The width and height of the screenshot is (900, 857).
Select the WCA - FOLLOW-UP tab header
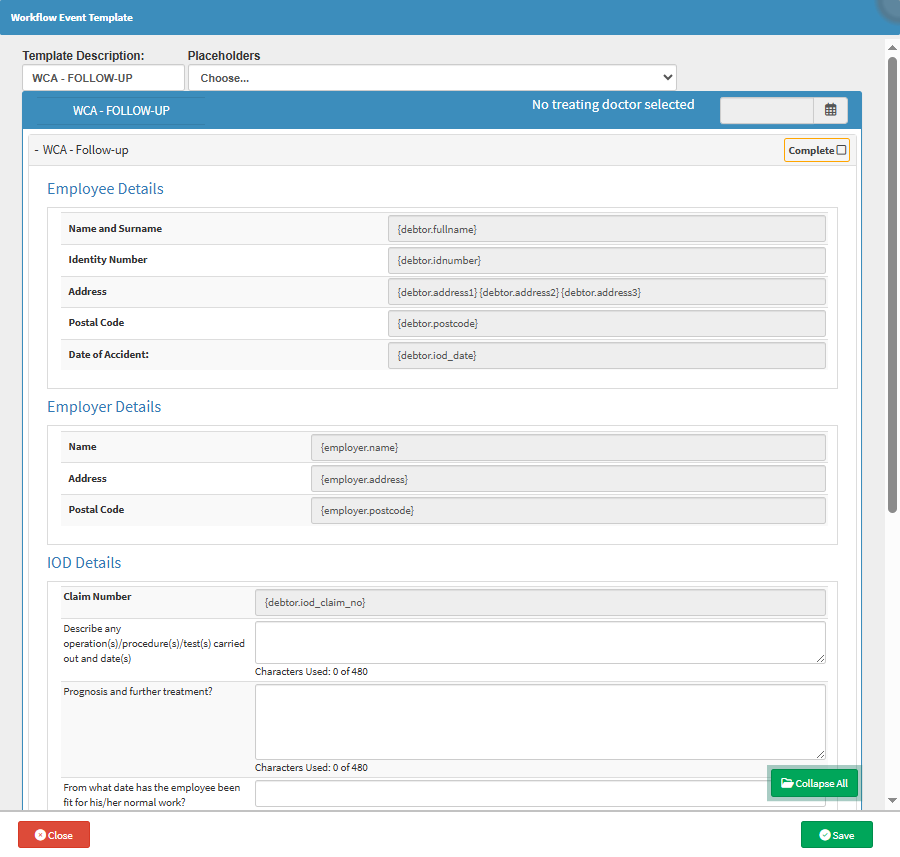click(x=120, y=110)
